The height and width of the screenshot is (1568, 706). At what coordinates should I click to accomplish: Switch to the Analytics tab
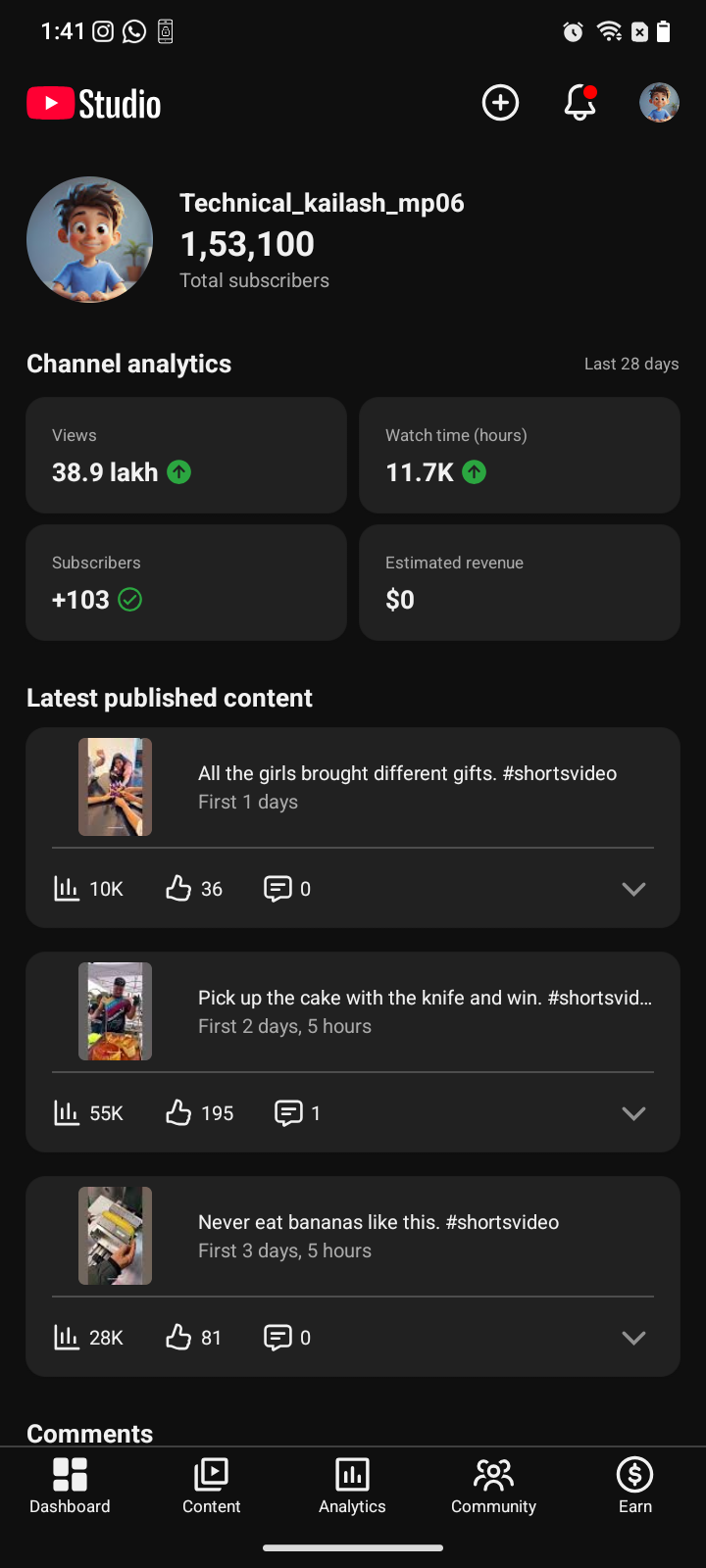(x=352, y=1486)
